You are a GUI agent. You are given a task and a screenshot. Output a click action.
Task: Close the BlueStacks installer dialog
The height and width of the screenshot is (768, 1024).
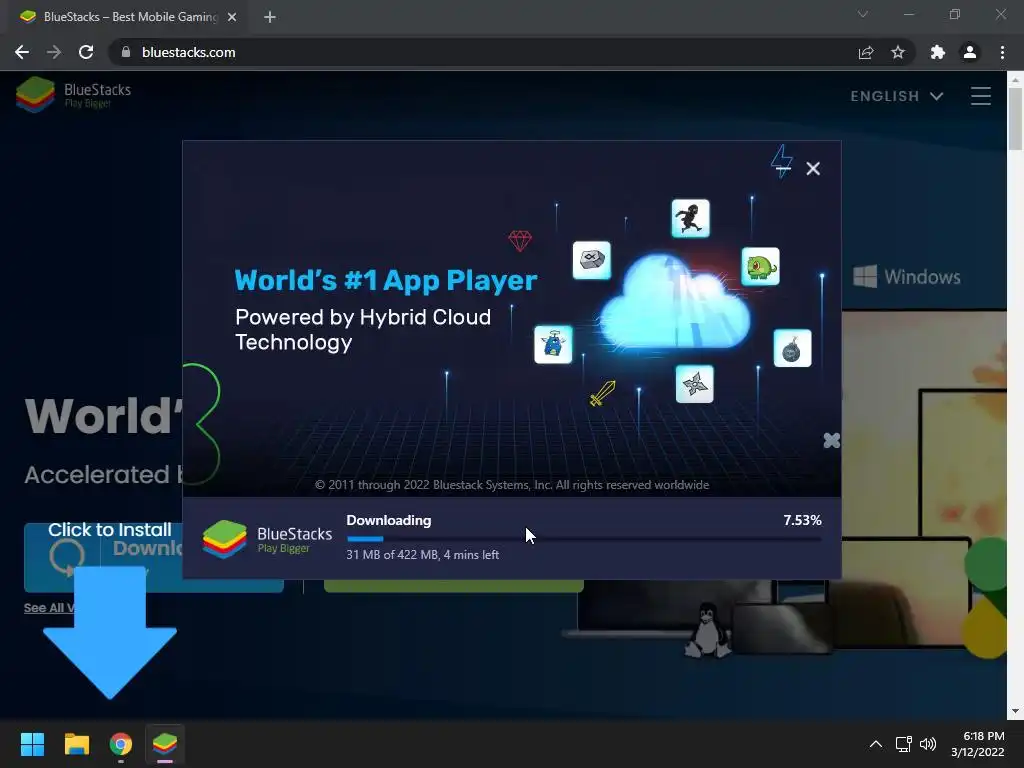[x=812, y=168]
